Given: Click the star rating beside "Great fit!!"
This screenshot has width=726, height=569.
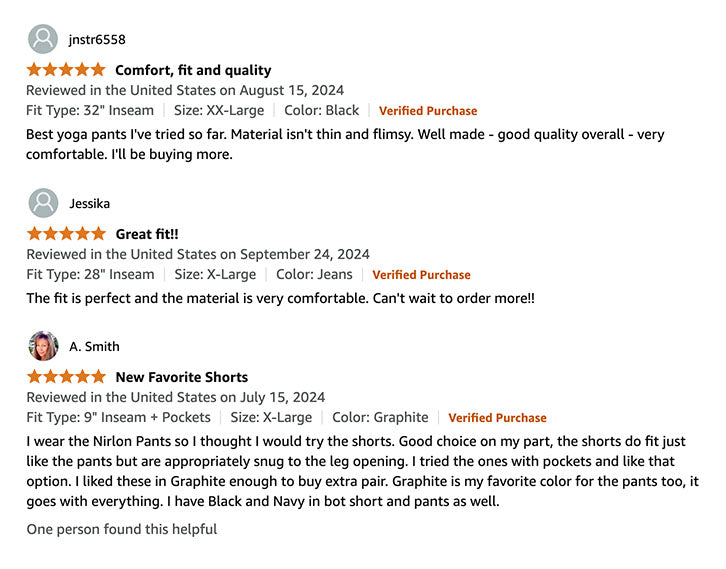Looking at the screenshot, I should tap(66, 234).
